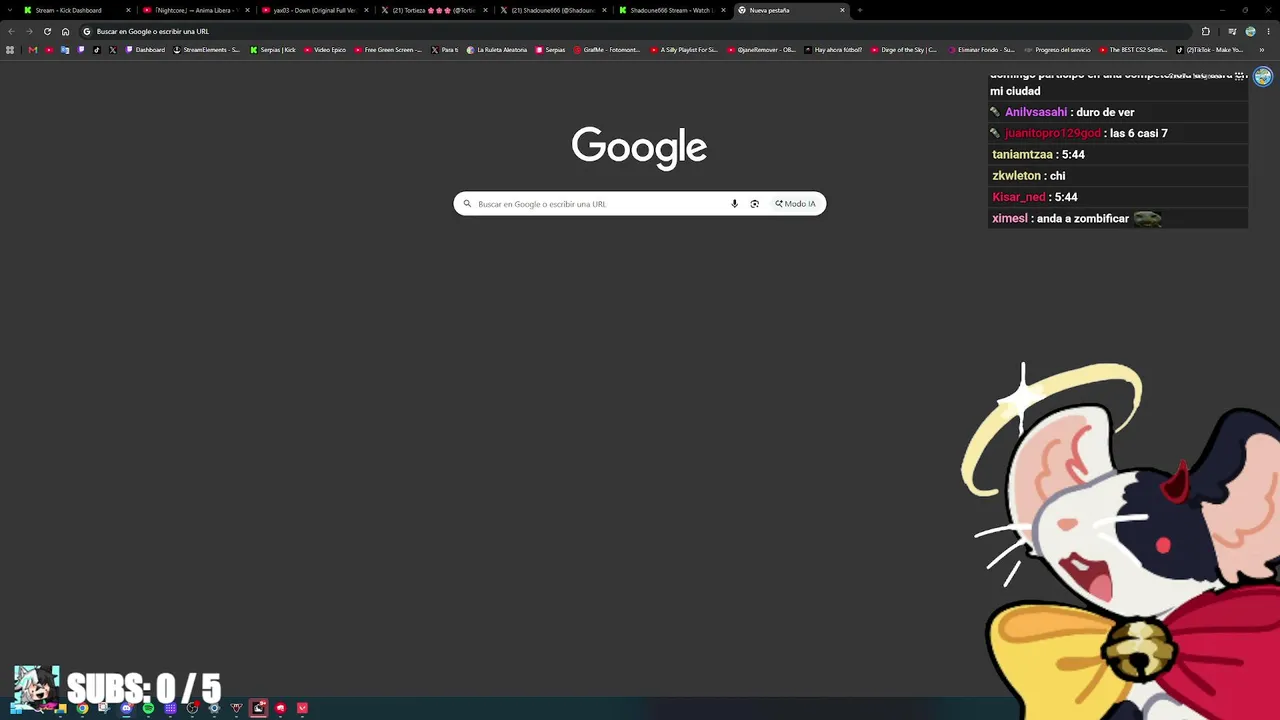
Task: Open the Gmail bookmark
Action: (x=32, y=50)
